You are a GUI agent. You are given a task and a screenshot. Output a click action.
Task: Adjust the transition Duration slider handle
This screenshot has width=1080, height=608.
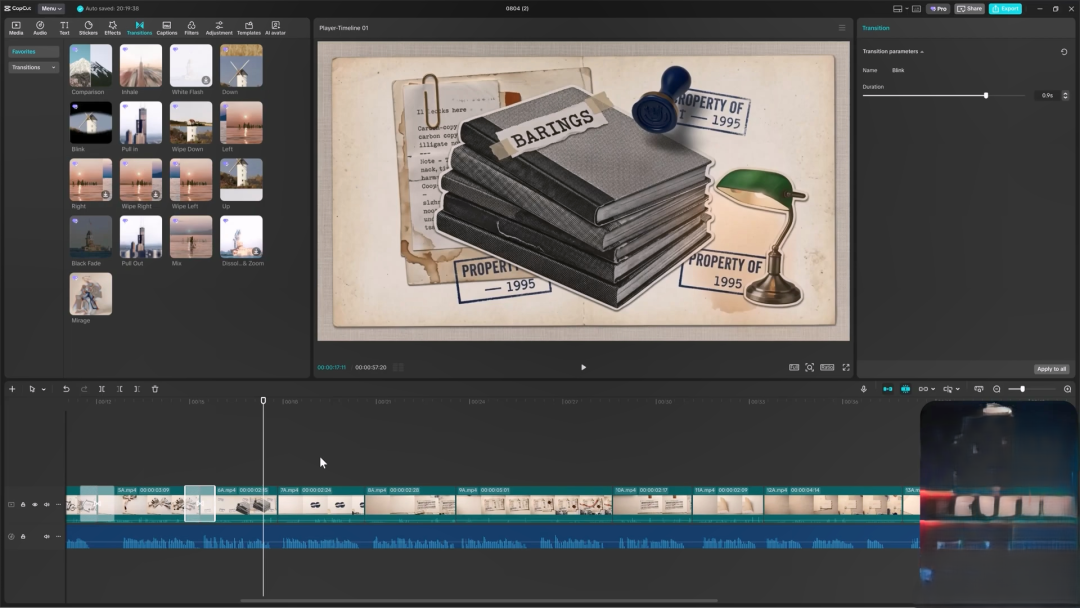point(986,96)
